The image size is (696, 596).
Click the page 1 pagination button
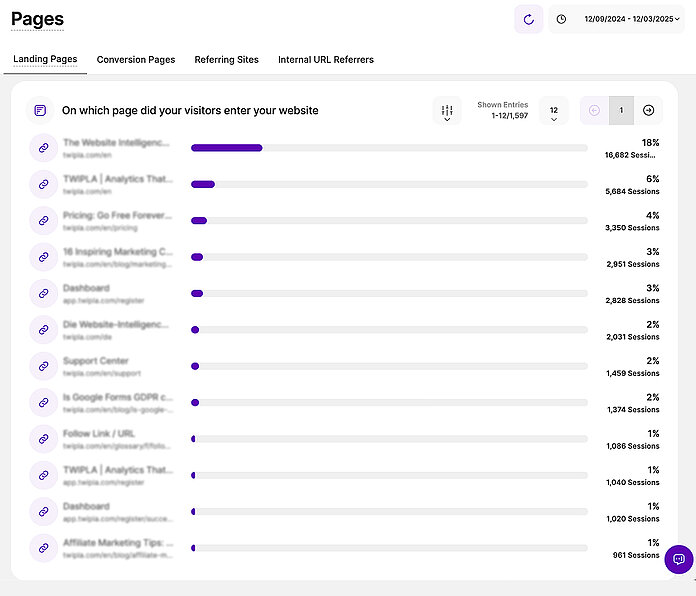click(621, 111)
